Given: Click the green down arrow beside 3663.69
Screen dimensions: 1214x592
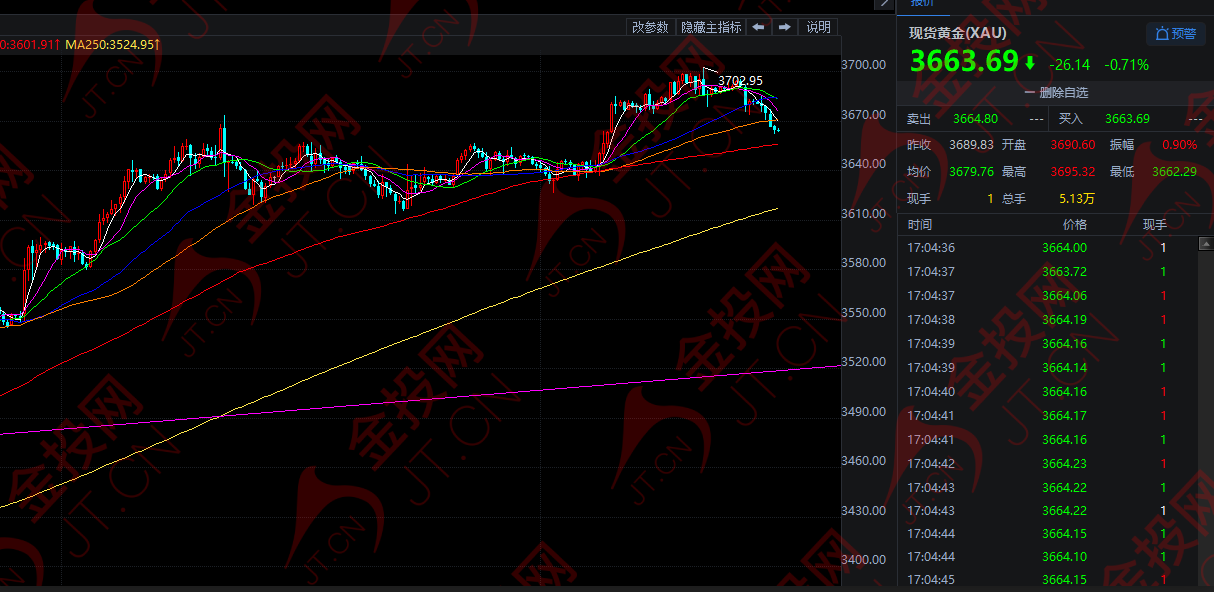Looking at the screenshot, I should pyautogui.click(x=1030, y=63).
